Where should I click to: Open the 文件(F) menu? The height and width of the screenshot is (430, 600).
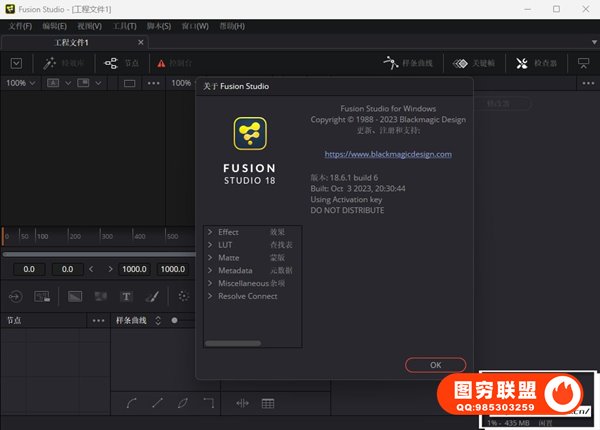(20, 26)
